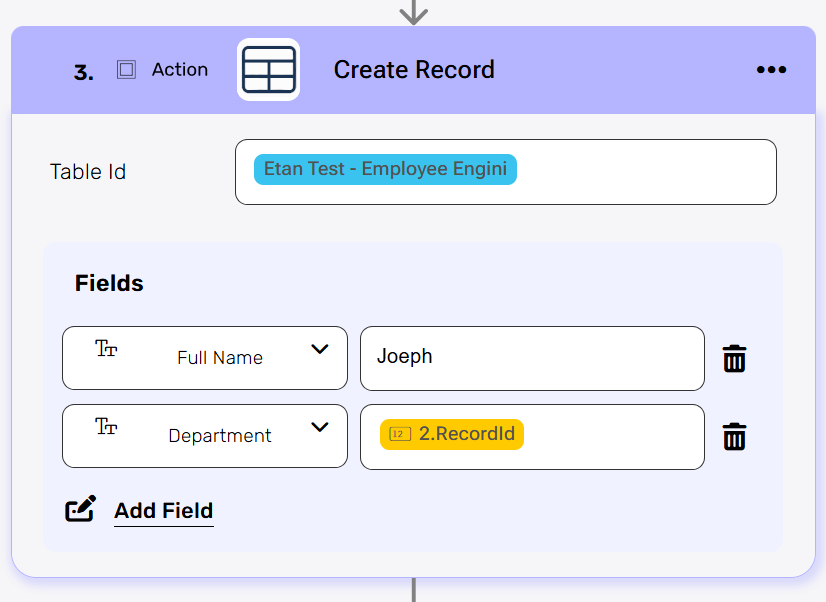Click the text-type icon beside Department
Screen dimensions: 826x602
click(x=106, y=427)
